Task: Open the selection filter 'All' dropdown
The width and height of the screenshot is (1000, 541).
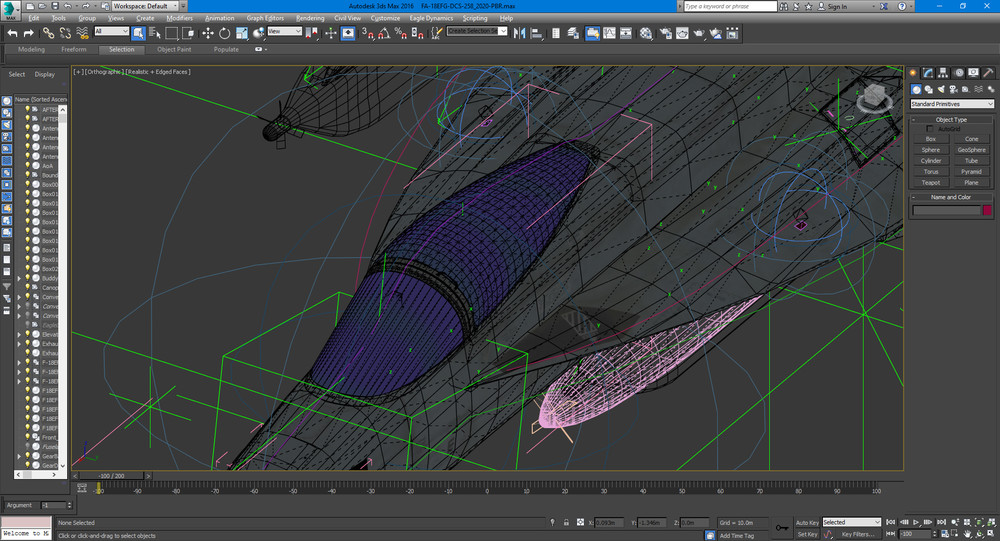Action: (x=111, y=32)
